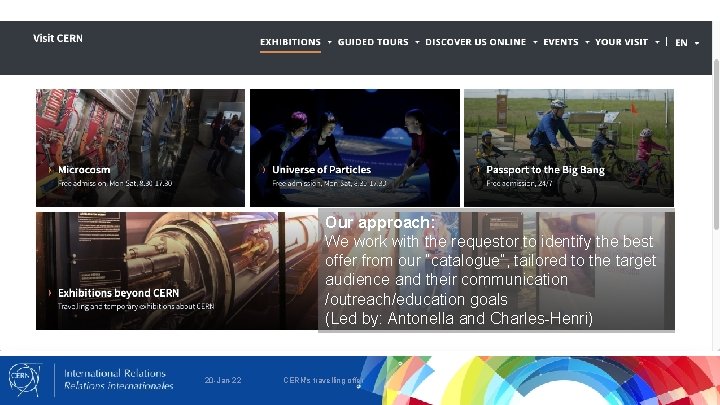Click the Universe of Particles title
Viewport: 720px width, 405px height.
point(321,169)
